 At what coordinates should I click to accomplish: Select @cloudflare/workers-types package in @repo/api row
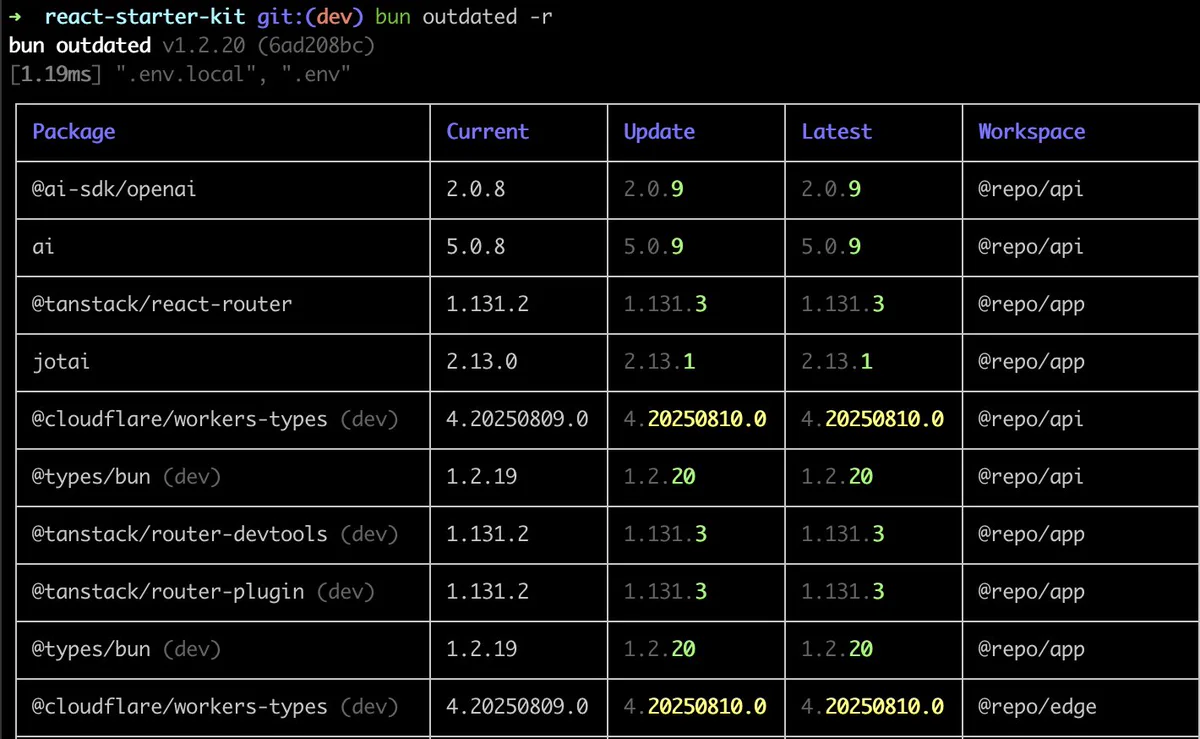(215, 419)
